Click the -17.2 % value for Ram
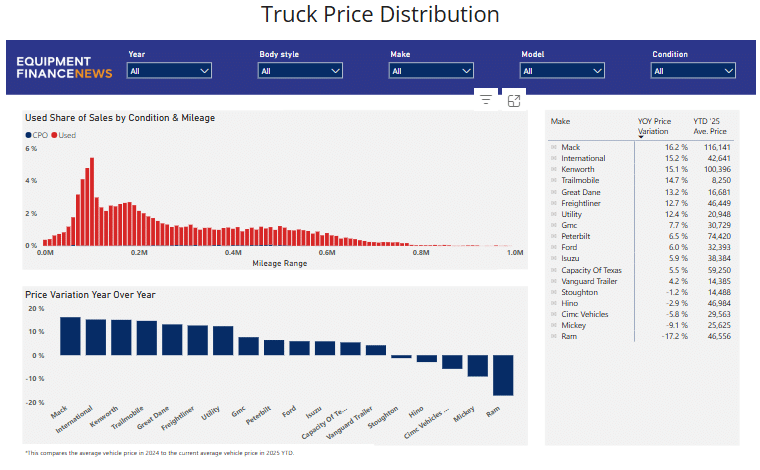760x470 pixels. pos(675,336)
